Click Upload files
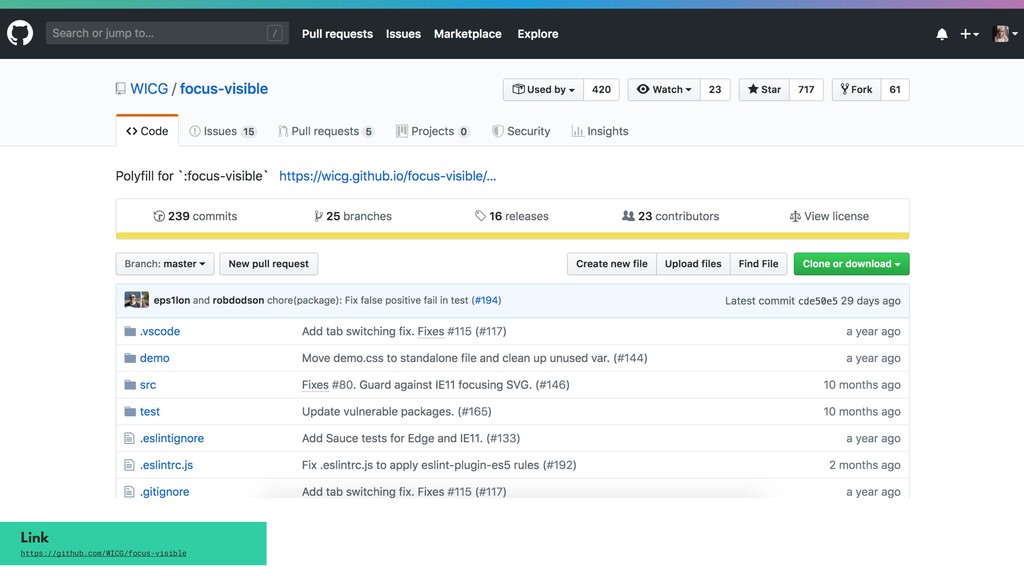Screen dimensions: 1024x576 [693, 264]
